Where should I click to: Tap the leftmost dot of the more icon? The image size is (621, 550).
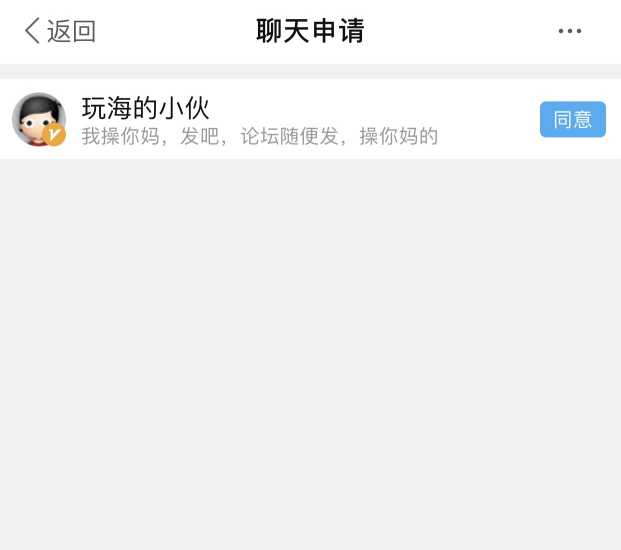click(561, 31)
